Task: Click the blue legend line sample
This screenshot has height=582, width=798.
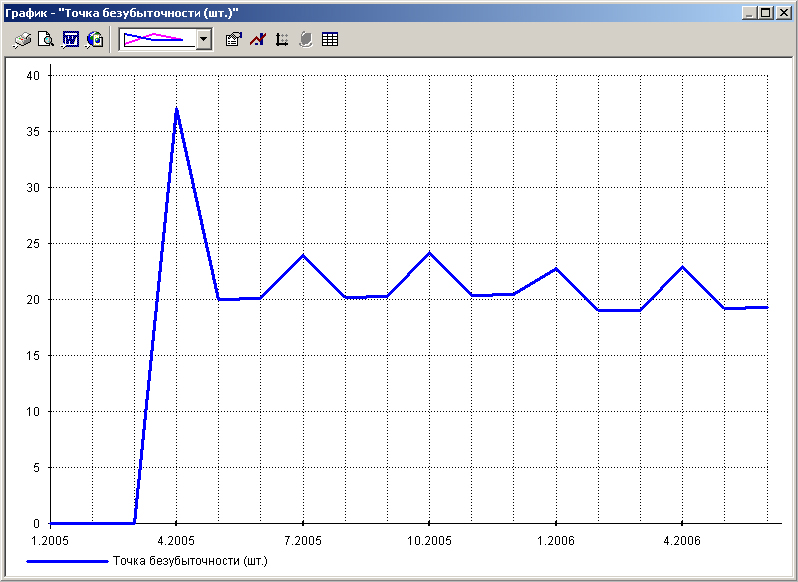Action: click(x=67, y=561)
